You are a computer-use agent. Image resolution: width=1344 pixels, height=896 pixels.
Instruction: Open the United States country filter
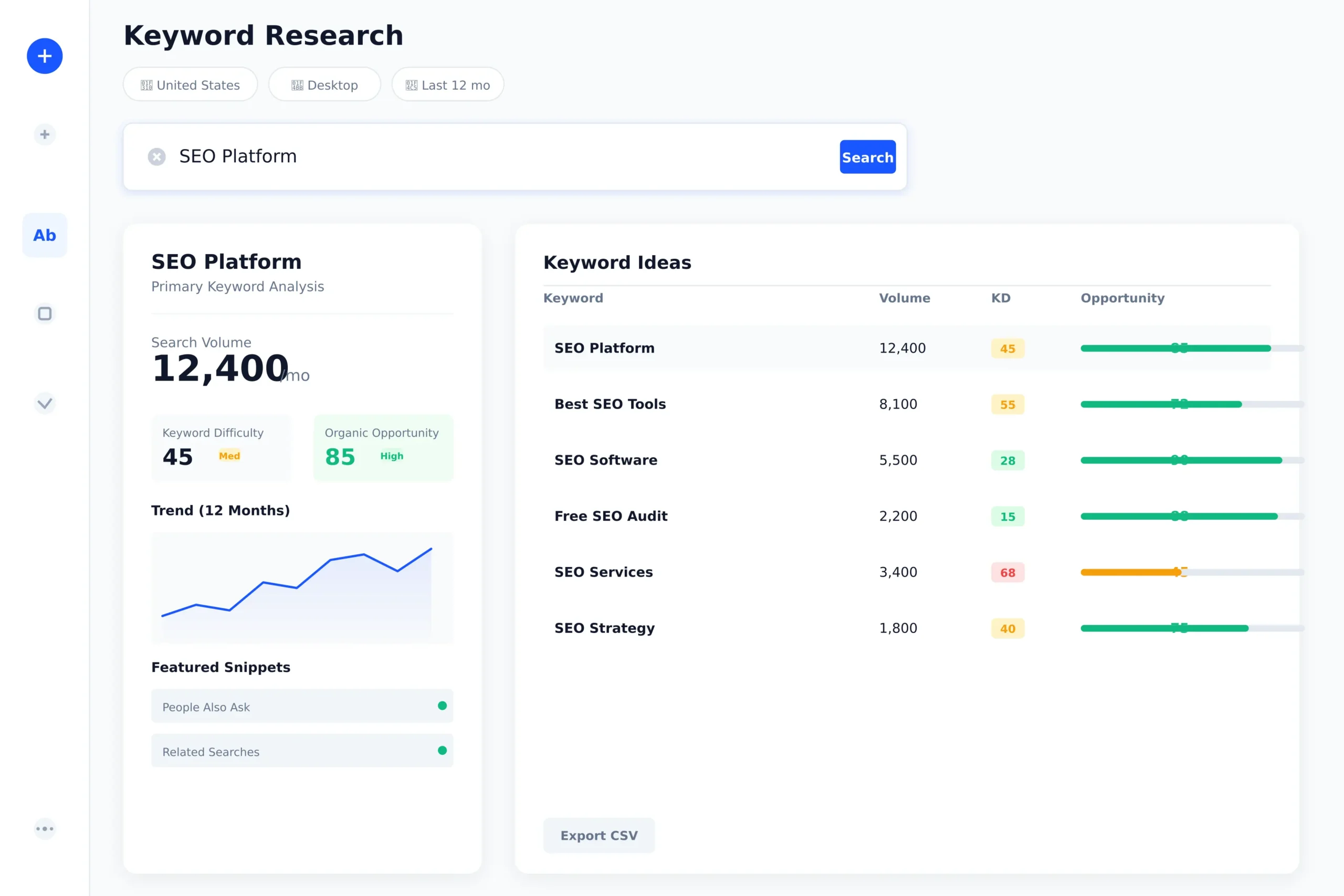[x=190, y=85]
